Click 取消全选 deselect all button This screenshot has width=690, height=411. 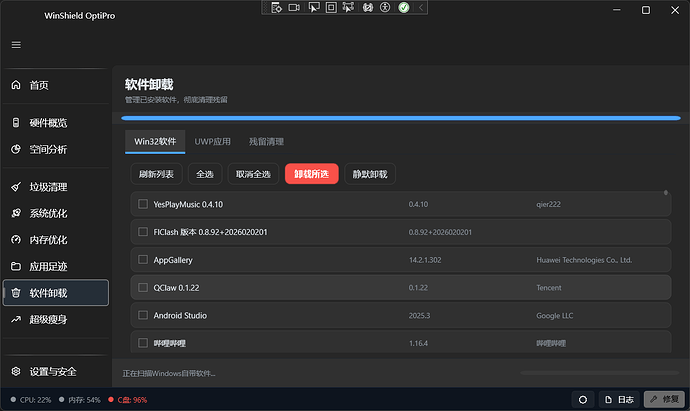coord(253,174)
